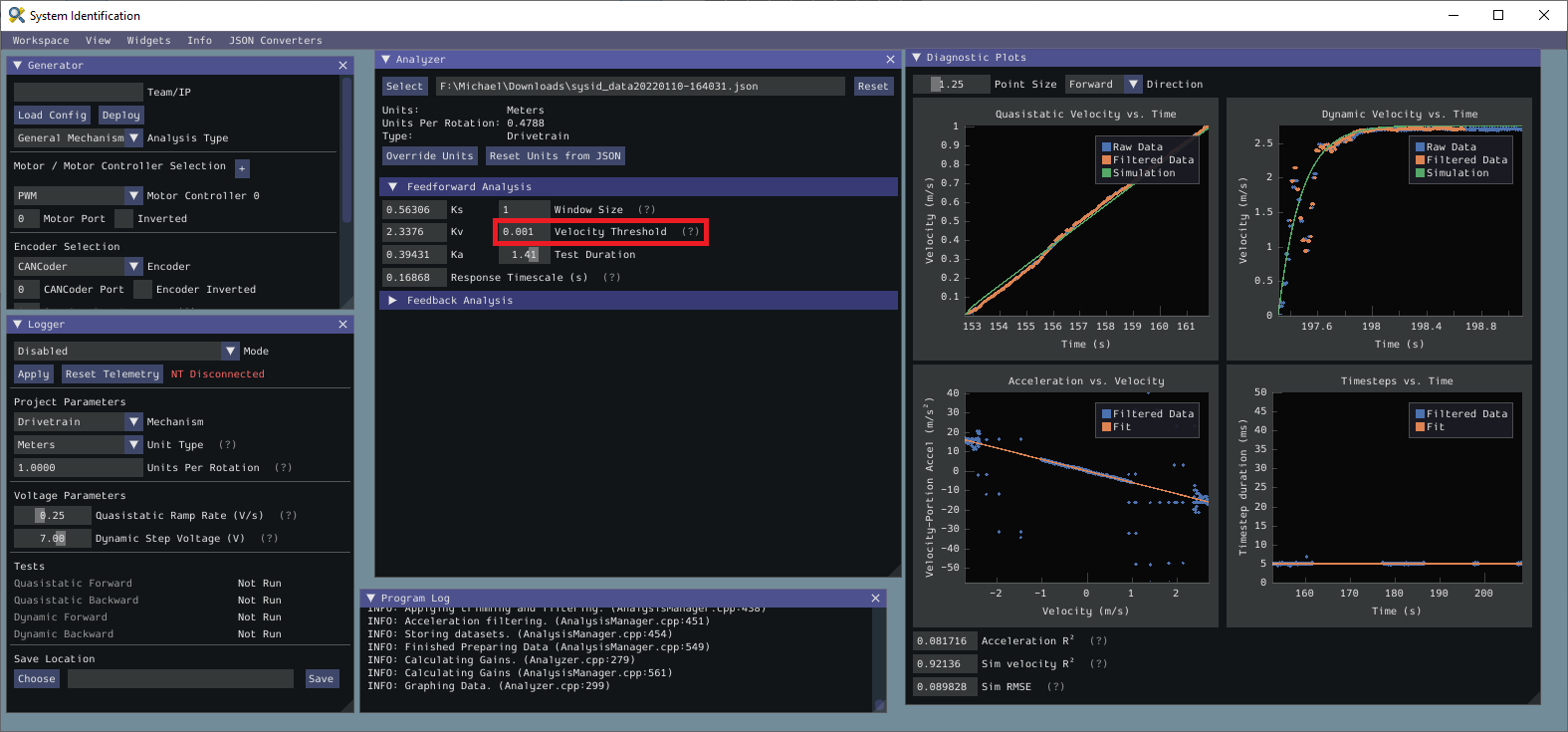The height and width of the screenshot is (732, 1568).
Task: Click Reset Units from JSON
Action: (556, 156)
